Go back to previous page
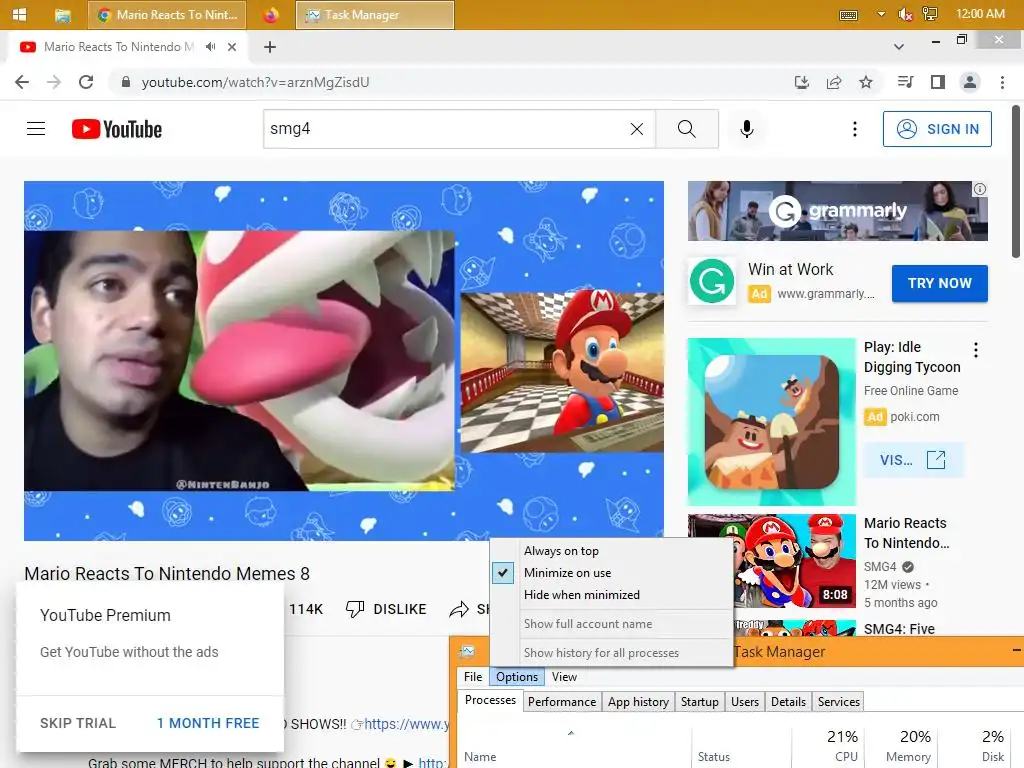This screenshot has height=768, width=1024. 22,82
